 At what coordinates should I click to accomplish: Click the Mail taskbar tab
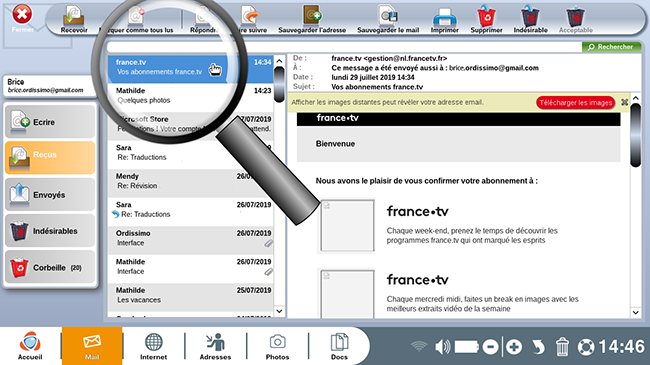(x=92, y=346)
